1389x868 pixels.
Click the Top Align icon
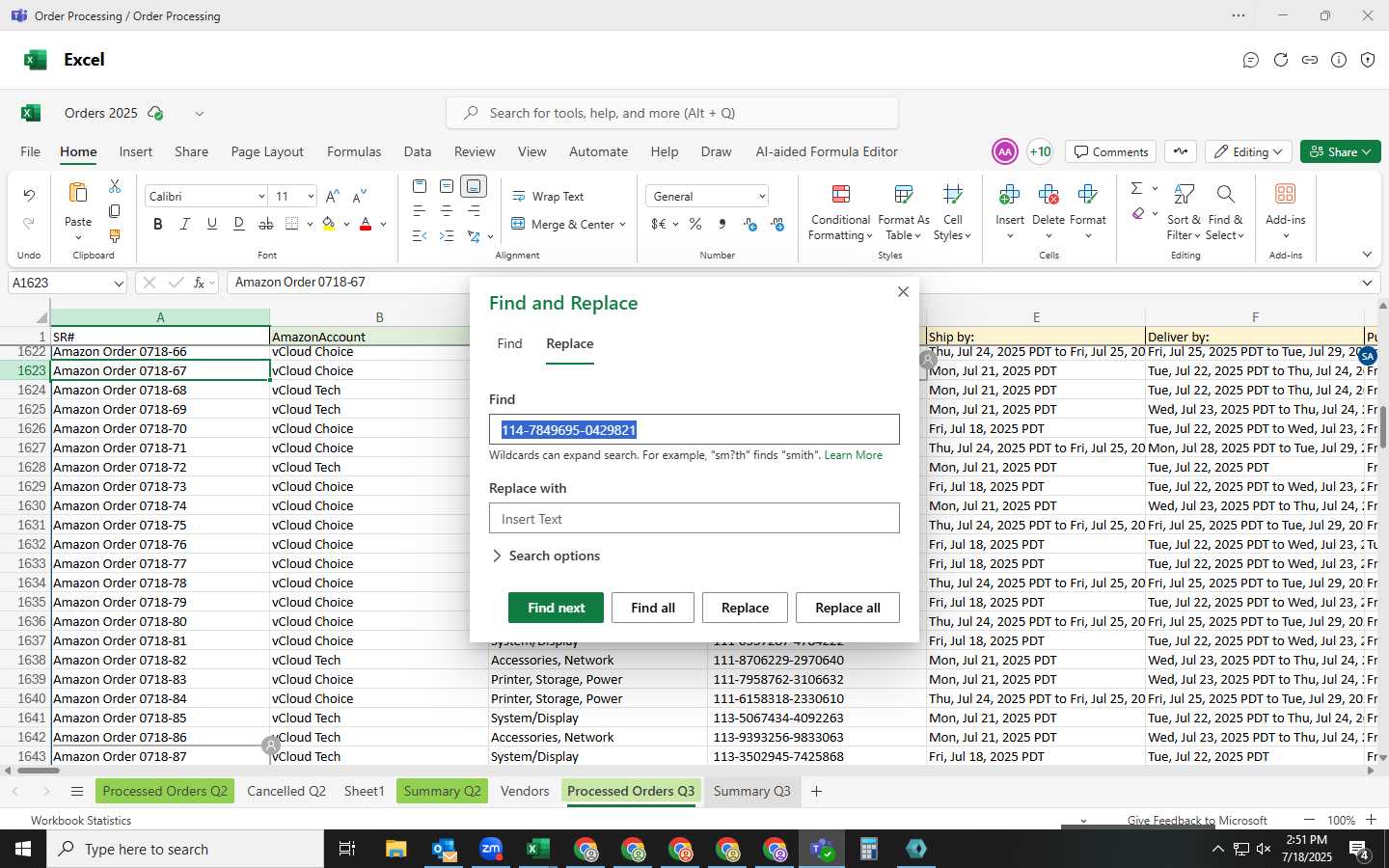(x=419, y=186)
